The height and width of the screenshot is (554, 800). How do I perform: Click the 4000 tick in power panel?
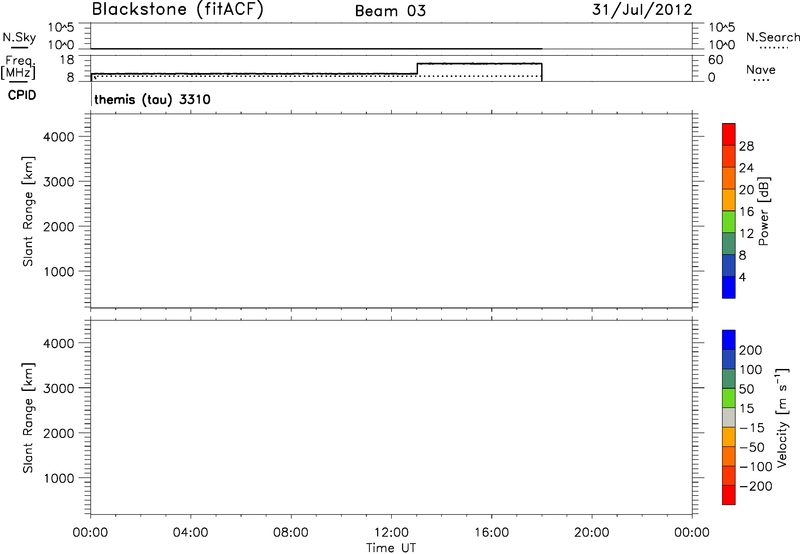pyautogui.click(x=59, y=137)
